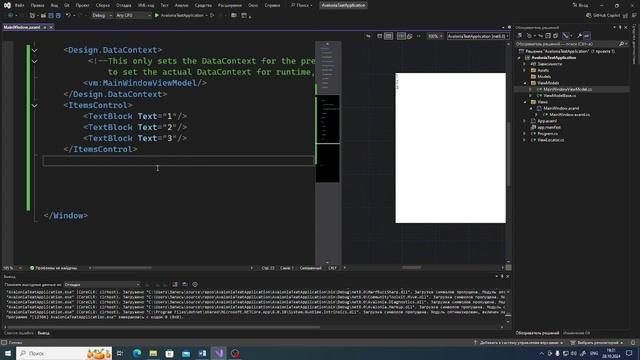The width and height of the screenshot is (640, 360).
Task: Open the Тест menu
Action: click(x=164, y=5)
